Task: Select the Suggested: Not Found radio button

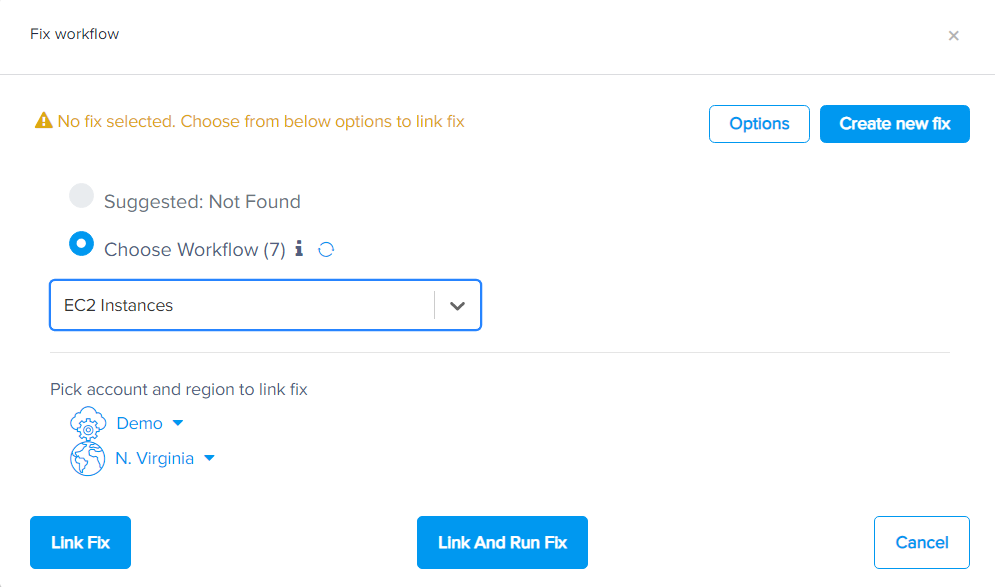Action: (x=82, y=197)
